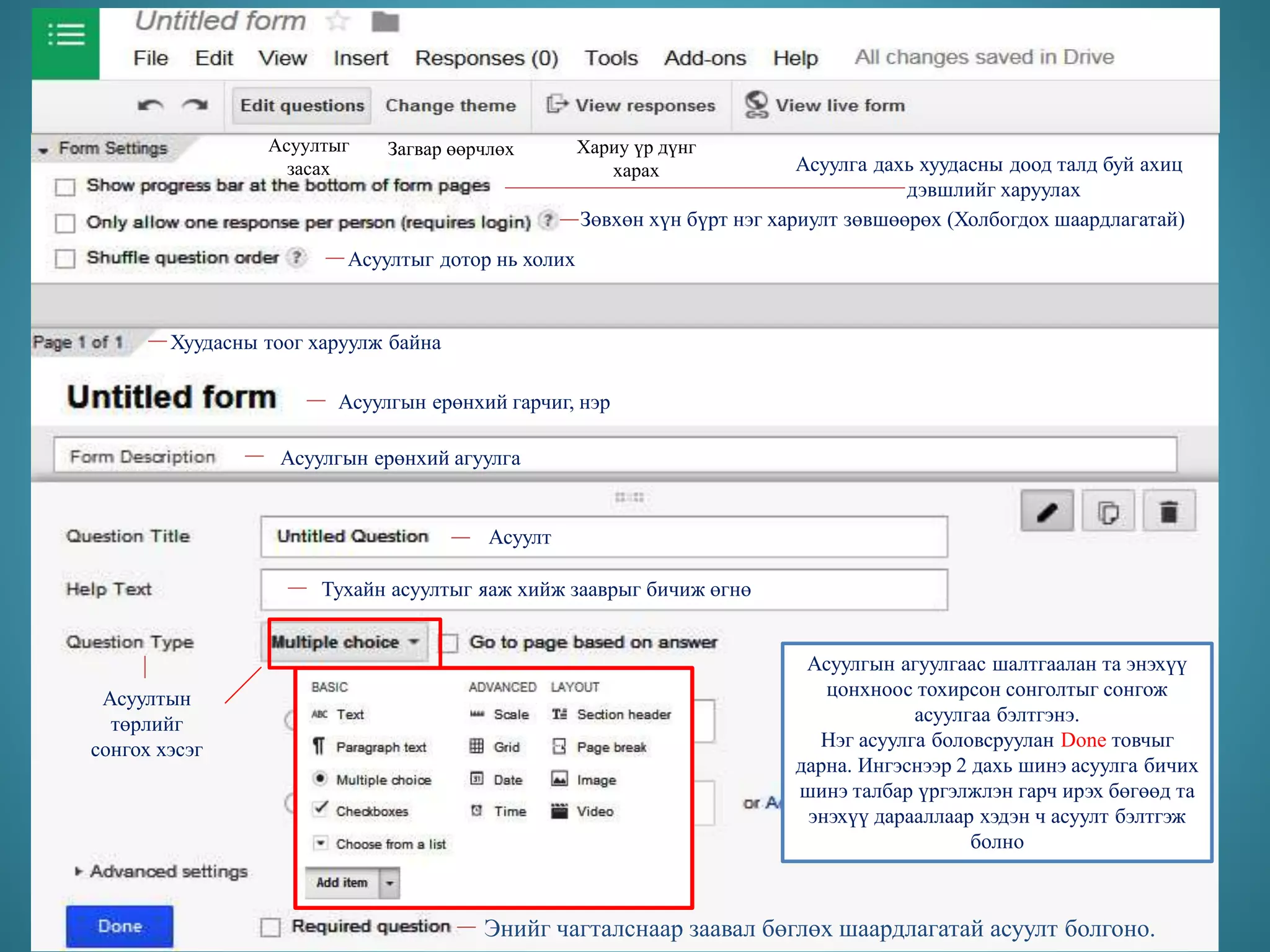Toggle Shuffle question order checkbox
Image resolution: width=1270 pixels, height=952 pixels.
65,258
